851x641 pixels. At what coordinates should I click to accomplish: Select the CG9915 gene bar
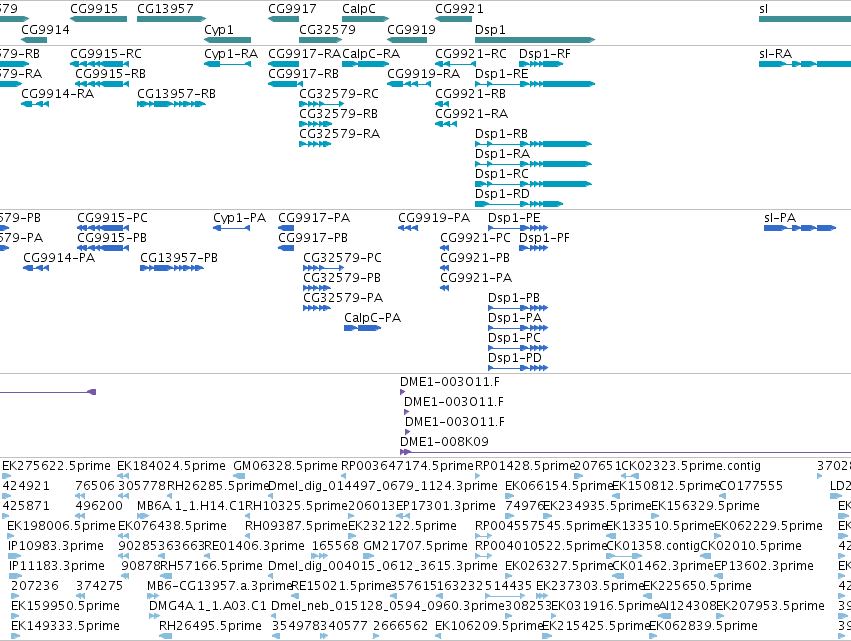(x=98, y=19)
